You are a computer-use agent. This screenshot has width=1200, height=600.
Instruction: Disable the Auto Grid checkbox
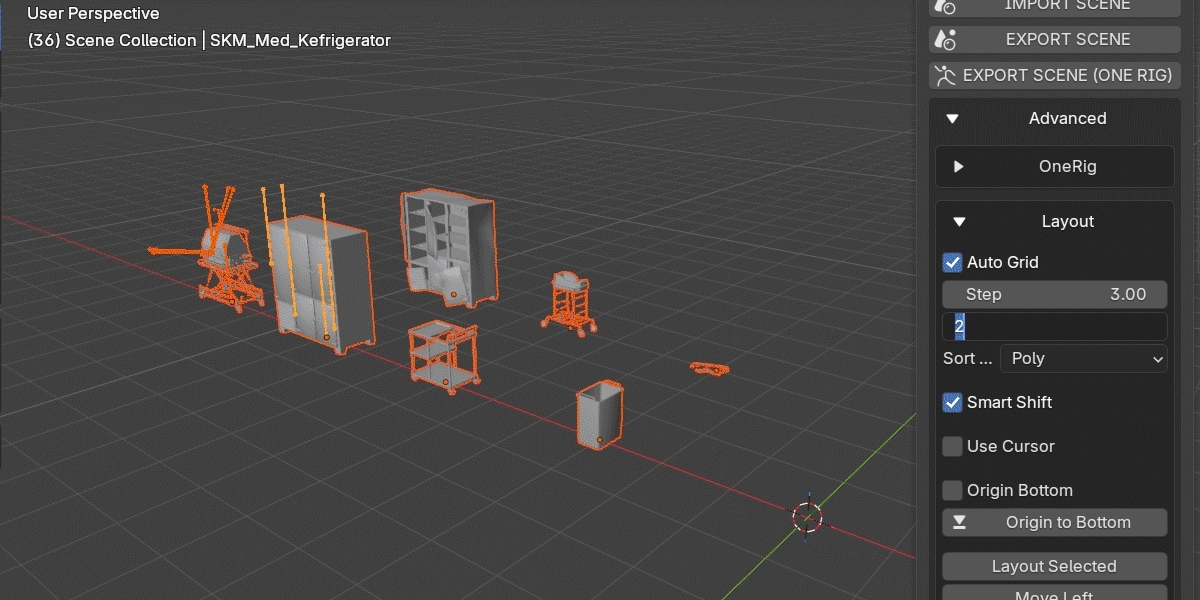953,262
